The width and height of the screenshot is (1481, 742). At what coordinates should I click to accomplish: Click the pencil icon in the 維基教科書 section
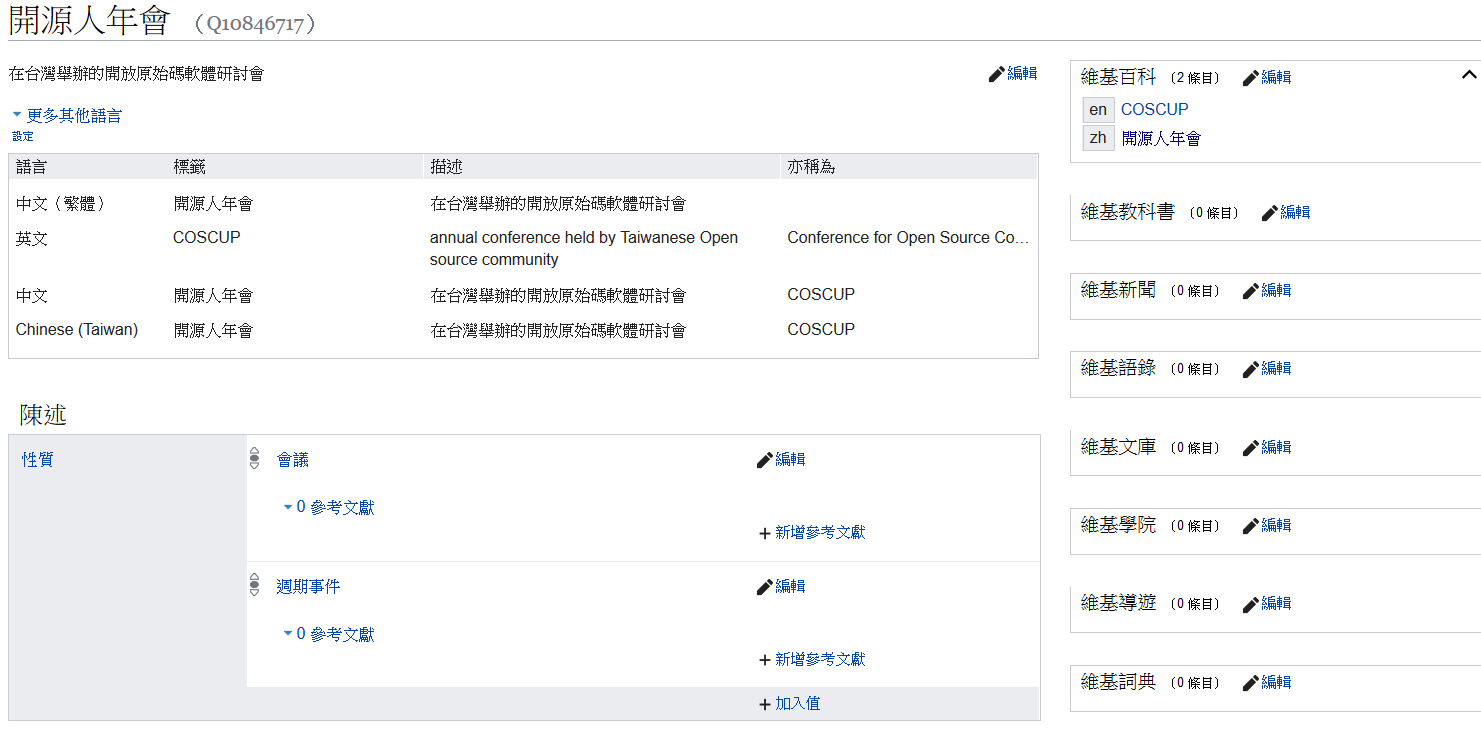(1269, 213)
